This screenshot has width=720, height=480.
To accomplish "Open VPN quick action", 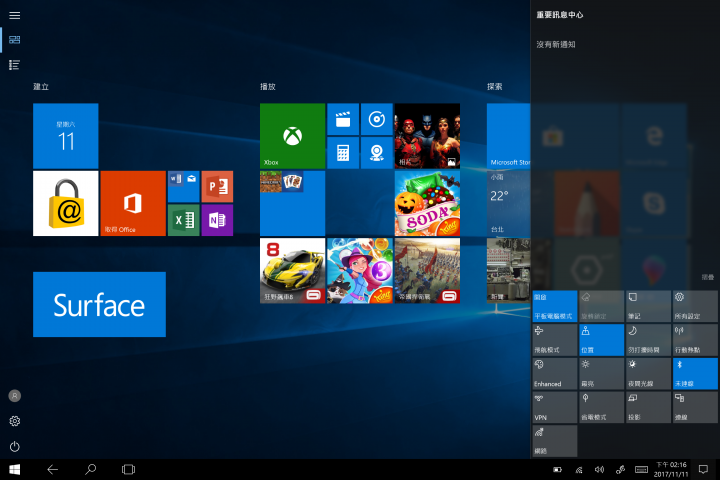I will [x=555, y=407].
